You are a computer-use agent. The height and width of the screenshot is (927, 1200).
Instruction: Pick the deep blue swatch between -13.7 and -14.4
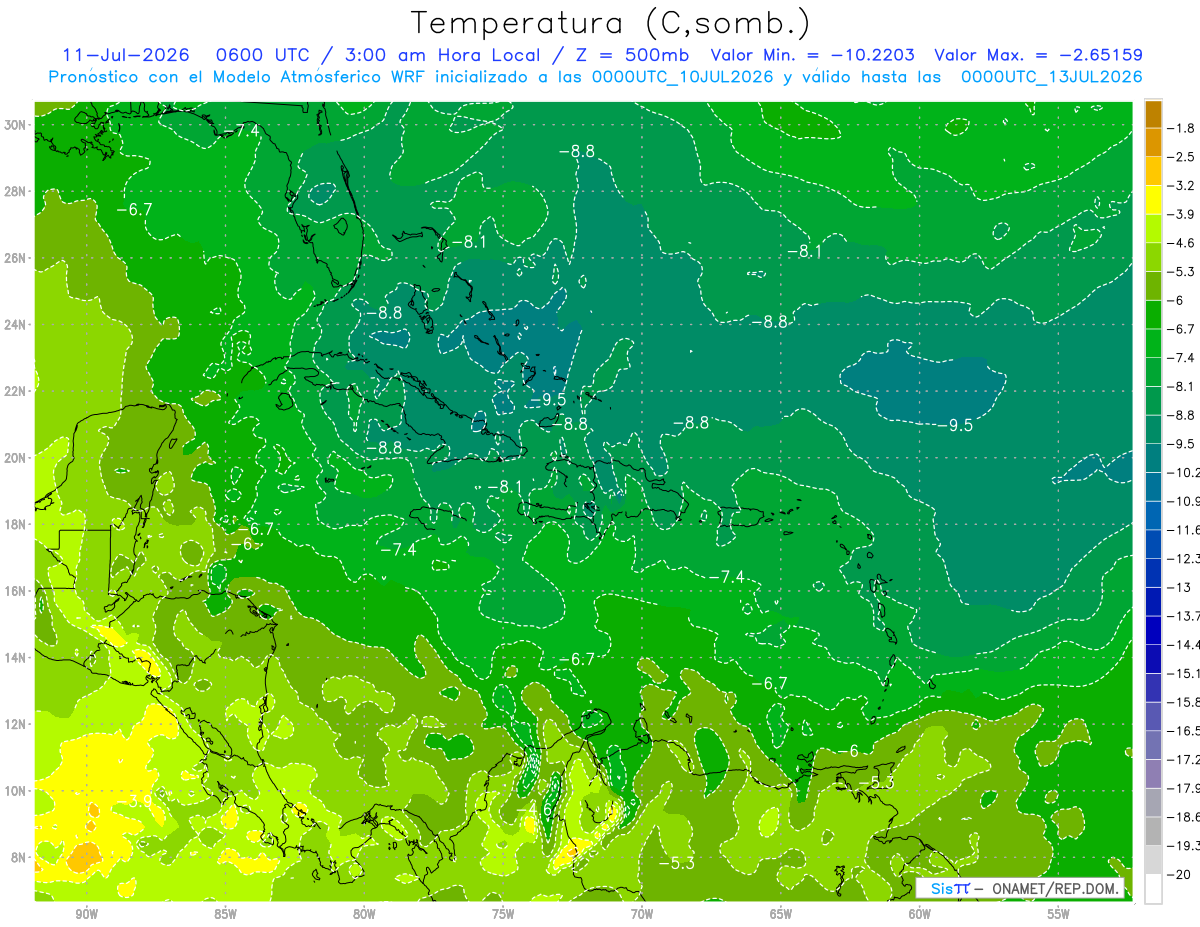[x=1153, y=630]
